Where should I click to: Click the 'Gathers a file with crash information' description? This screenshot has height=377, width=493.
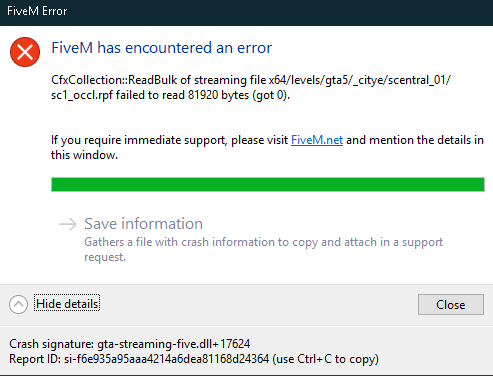[x=263, y=249]
